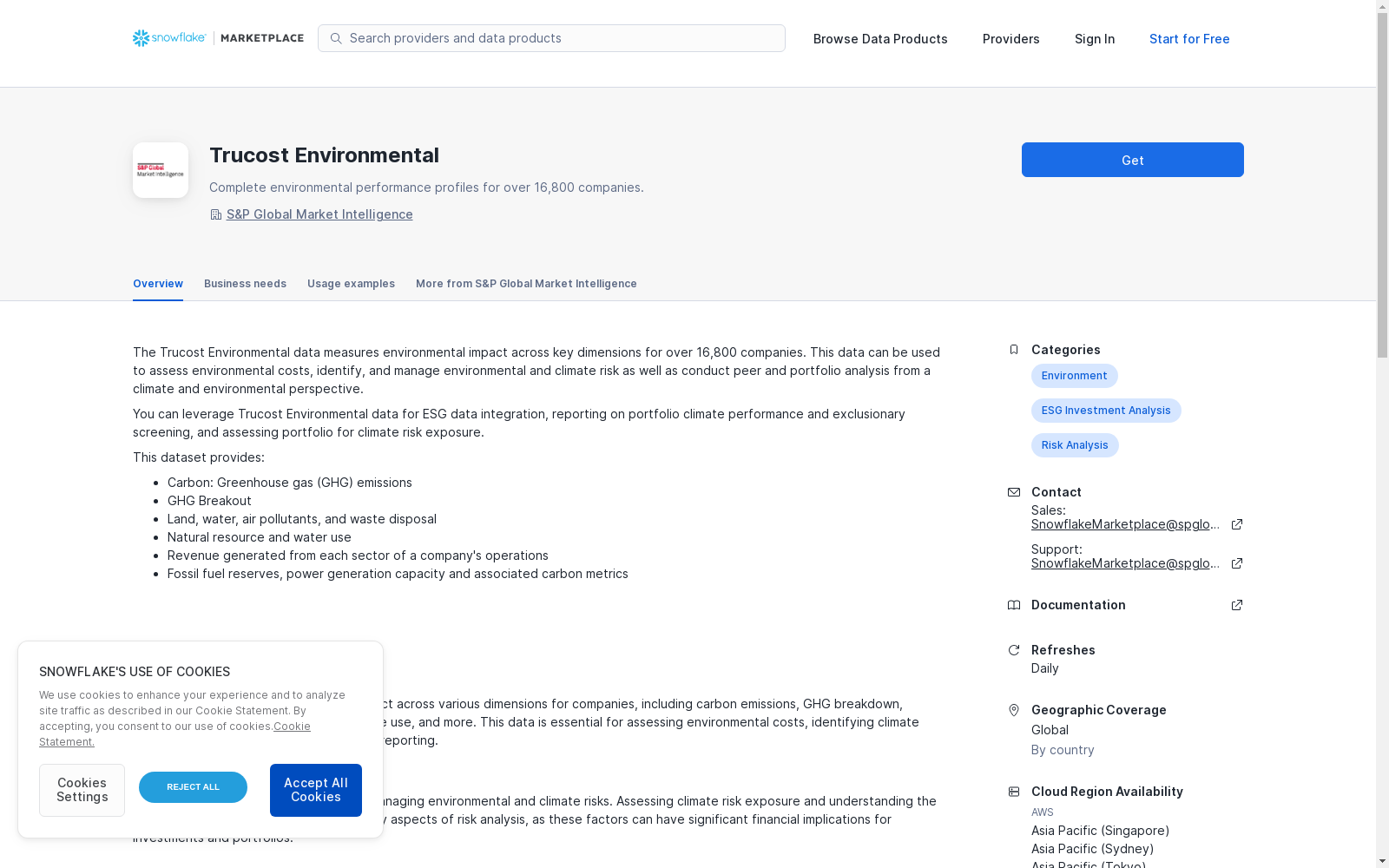Click 'Asia Pacific (Sydney)' region text
The height and width of the screenshot is (868, 1389).
pos(1092,849)
